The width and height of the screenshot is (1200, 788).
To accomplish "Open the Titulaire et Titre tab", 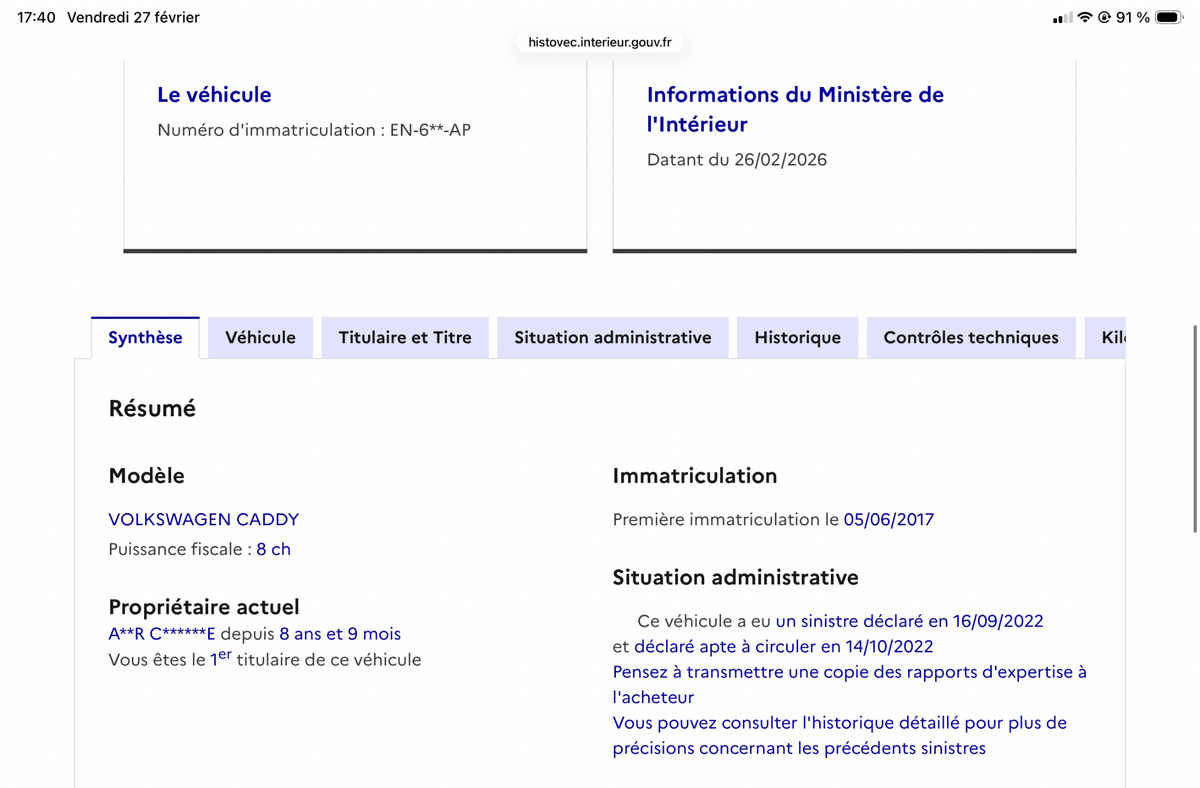I will [x=404, y=338].
